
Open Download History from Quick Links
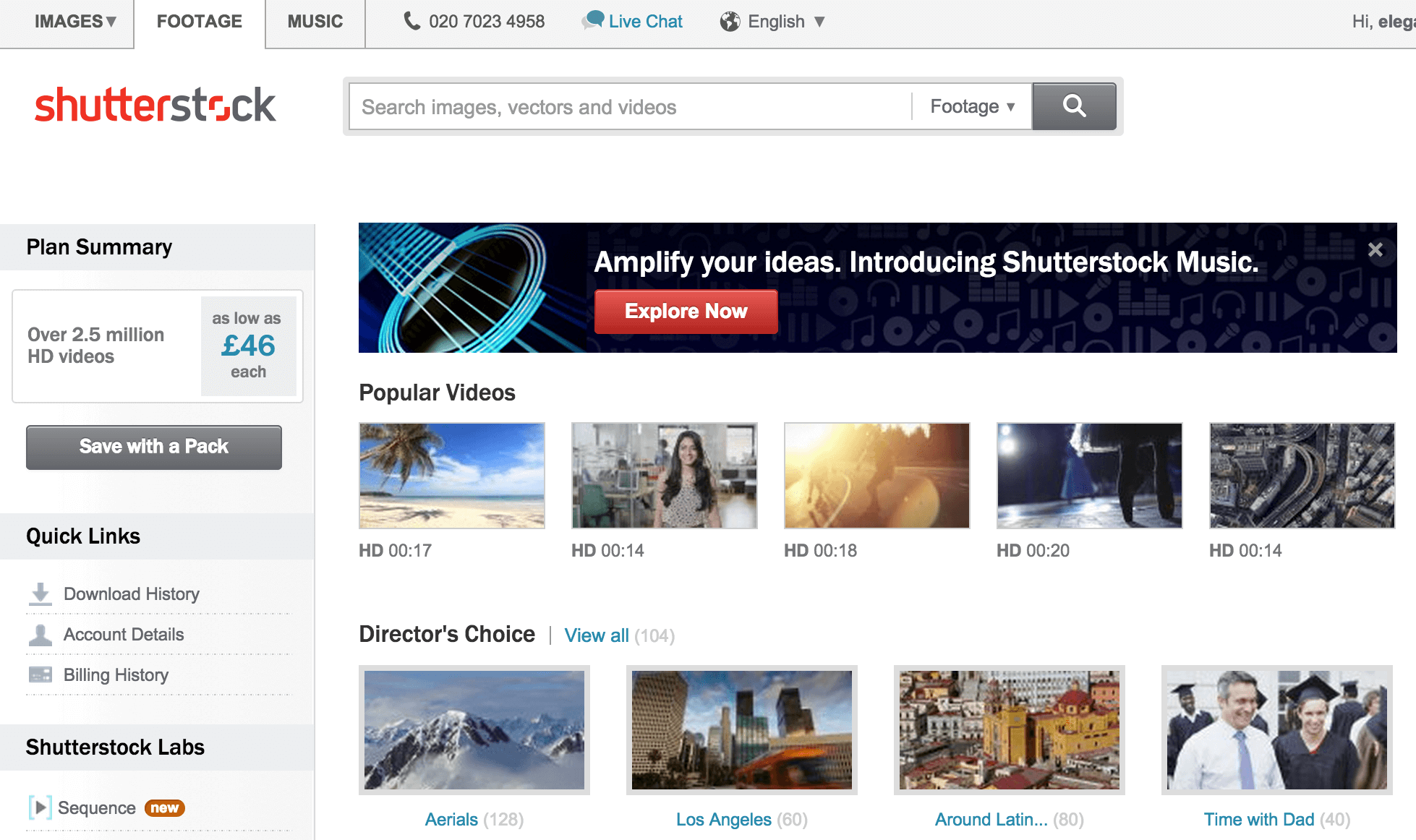[x=131, y=593]
